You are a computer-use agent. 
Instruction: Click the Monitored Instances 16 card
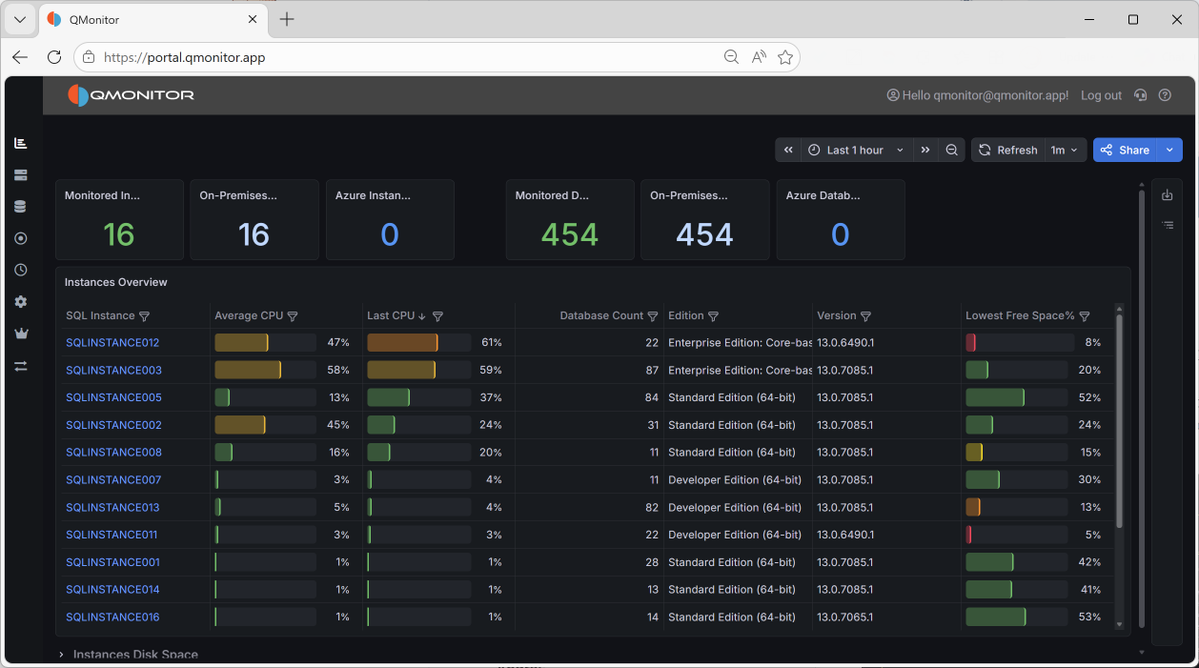[119, 220]
